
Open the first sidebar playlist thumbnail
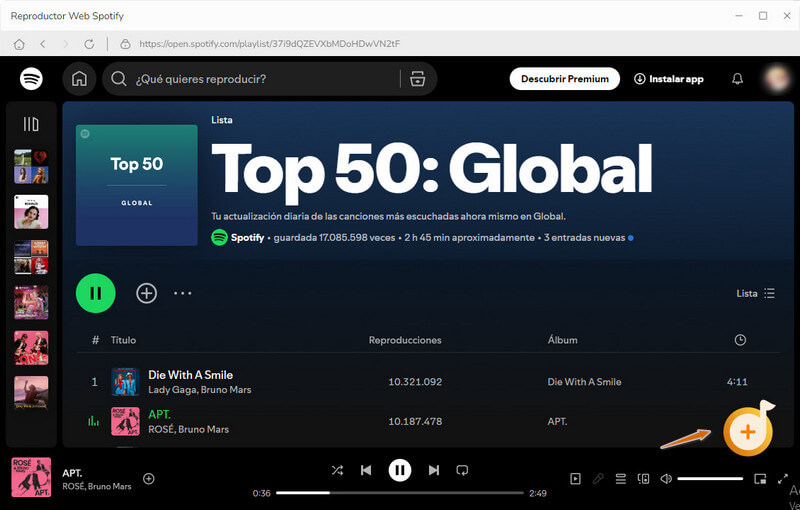pos(31,166)
